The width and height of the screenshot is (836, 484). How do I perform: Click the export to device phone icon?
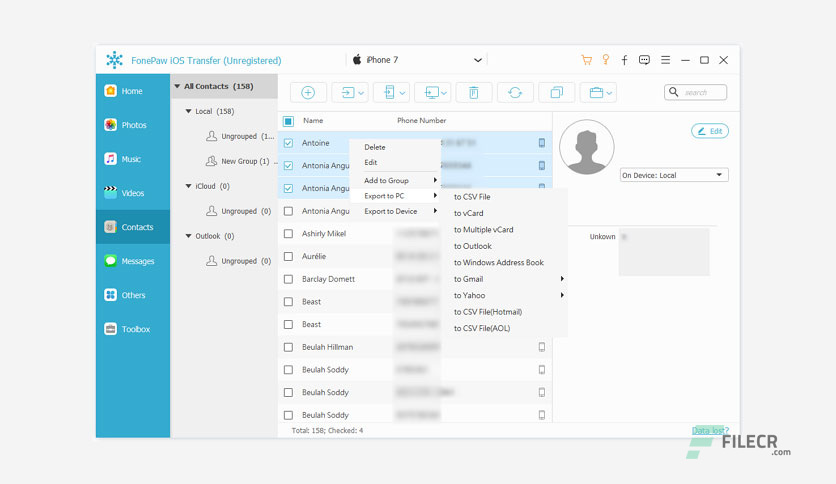pyautogui.click(x=390, y=93)
